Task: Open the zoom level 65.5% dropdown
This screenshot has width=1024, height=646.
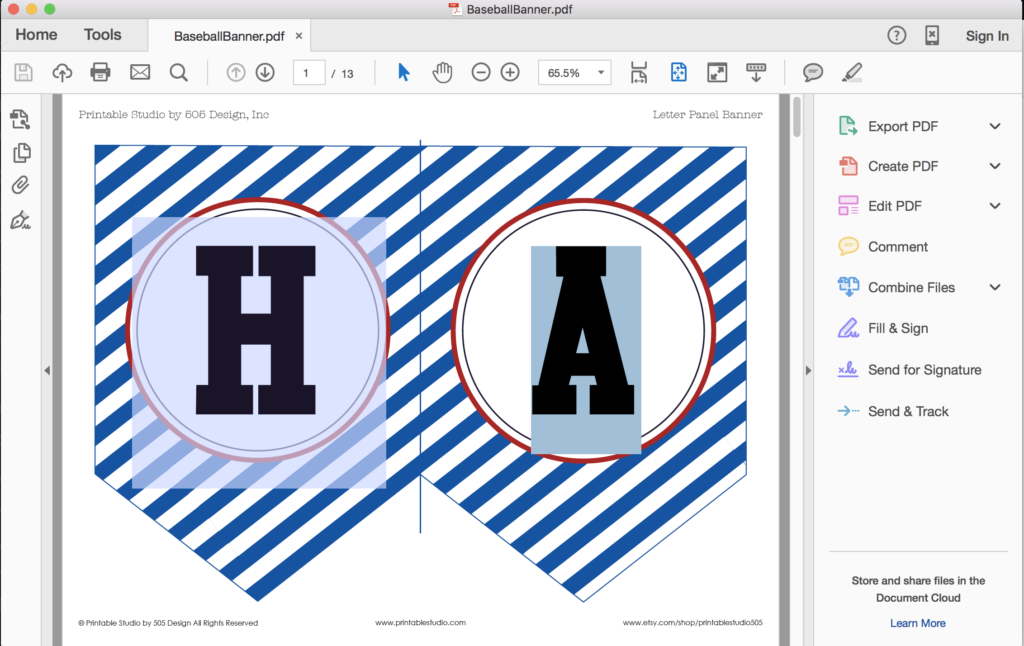Action: point(574,72)
